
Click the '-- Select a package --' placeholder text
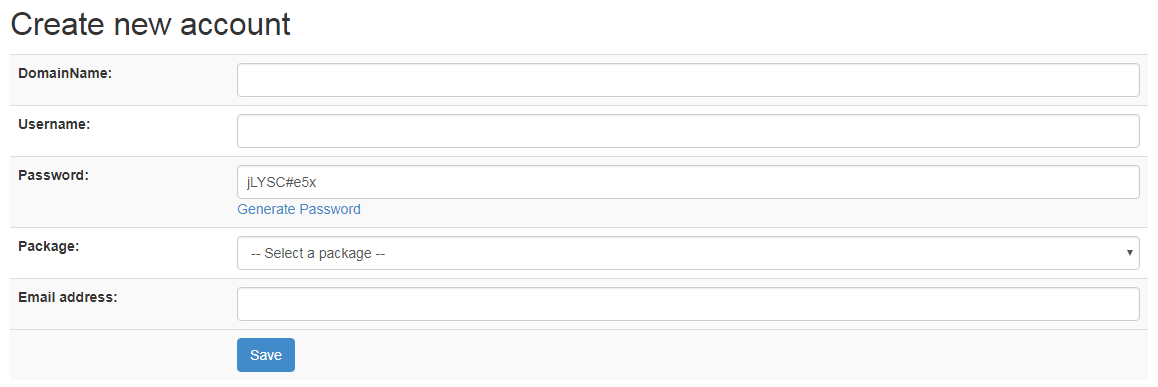tap(318, 253)
